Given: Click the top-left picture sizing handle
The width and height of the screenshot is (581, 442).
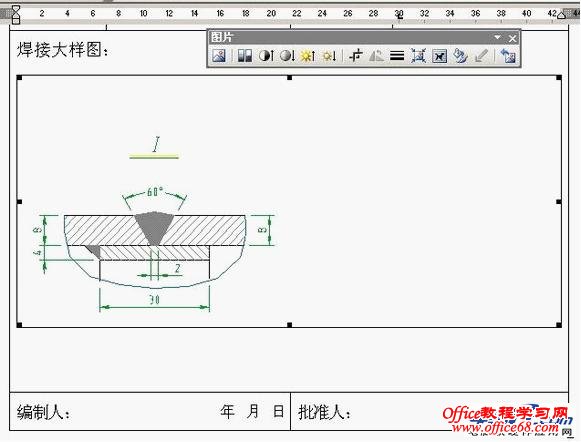Looking at the screenshot, I should (x=19, y=78).
